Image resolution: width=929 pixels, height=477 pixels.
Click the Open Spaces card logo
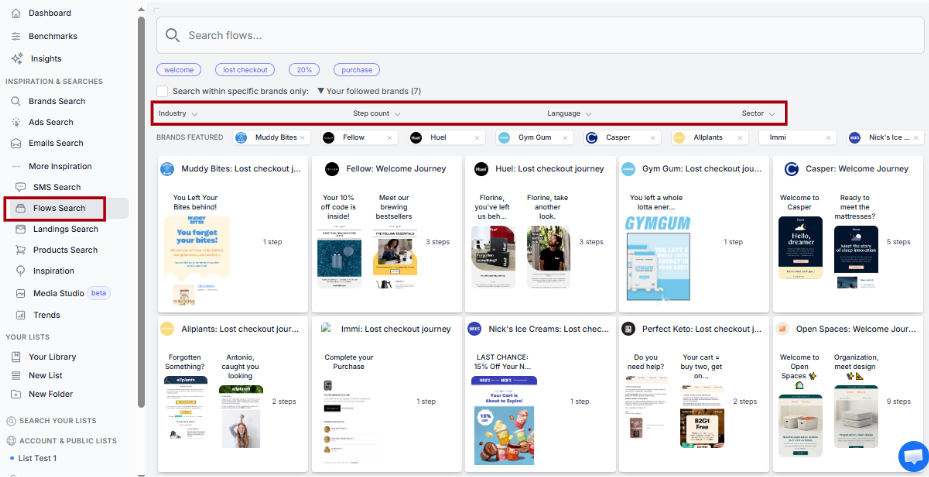tap(782, 329)
